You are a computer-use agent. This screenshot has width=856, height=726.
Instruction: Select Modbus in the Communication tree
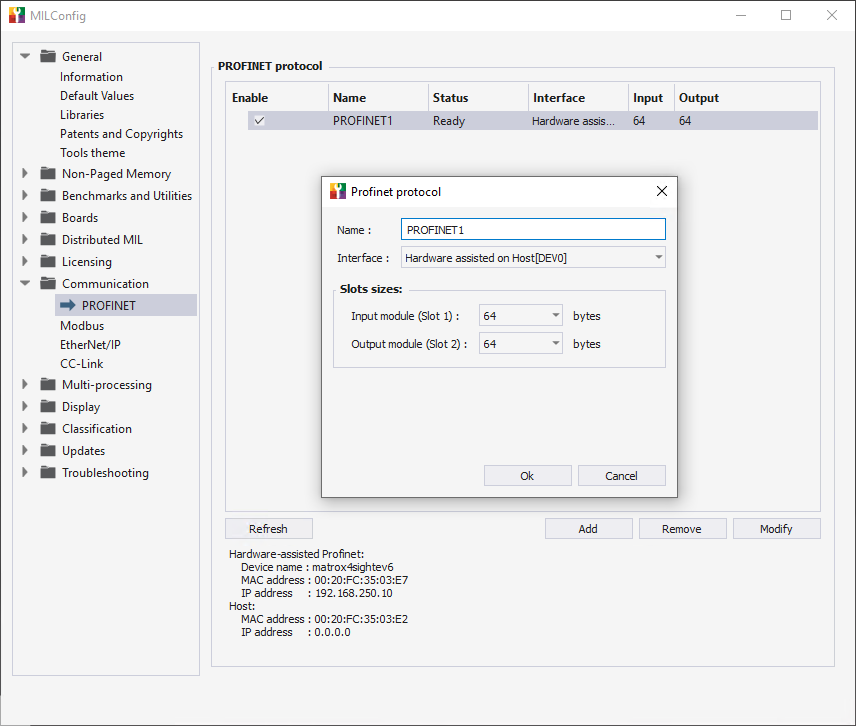82,326
